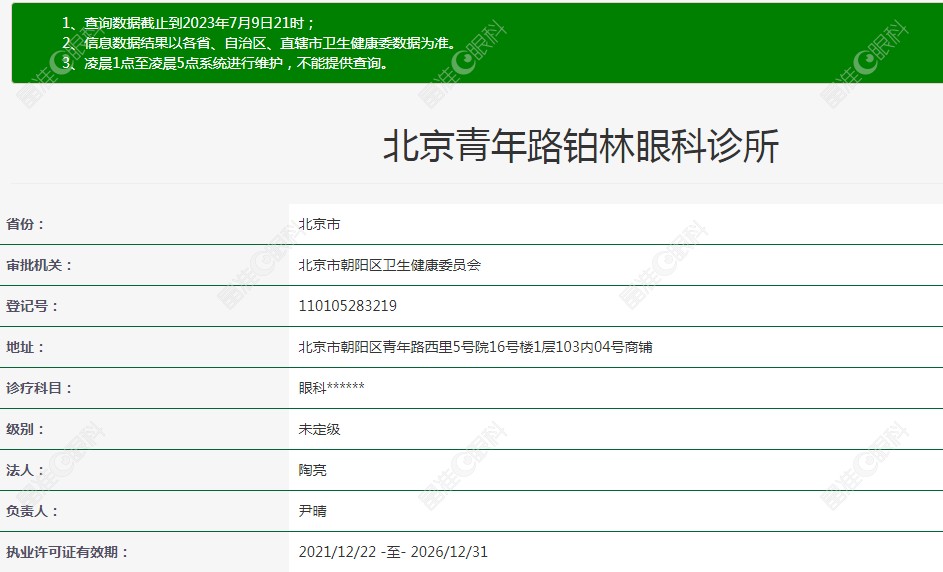Viewport: 943px width, 572px height.
Task: Click the 法人 label
Action: (25, 470)
